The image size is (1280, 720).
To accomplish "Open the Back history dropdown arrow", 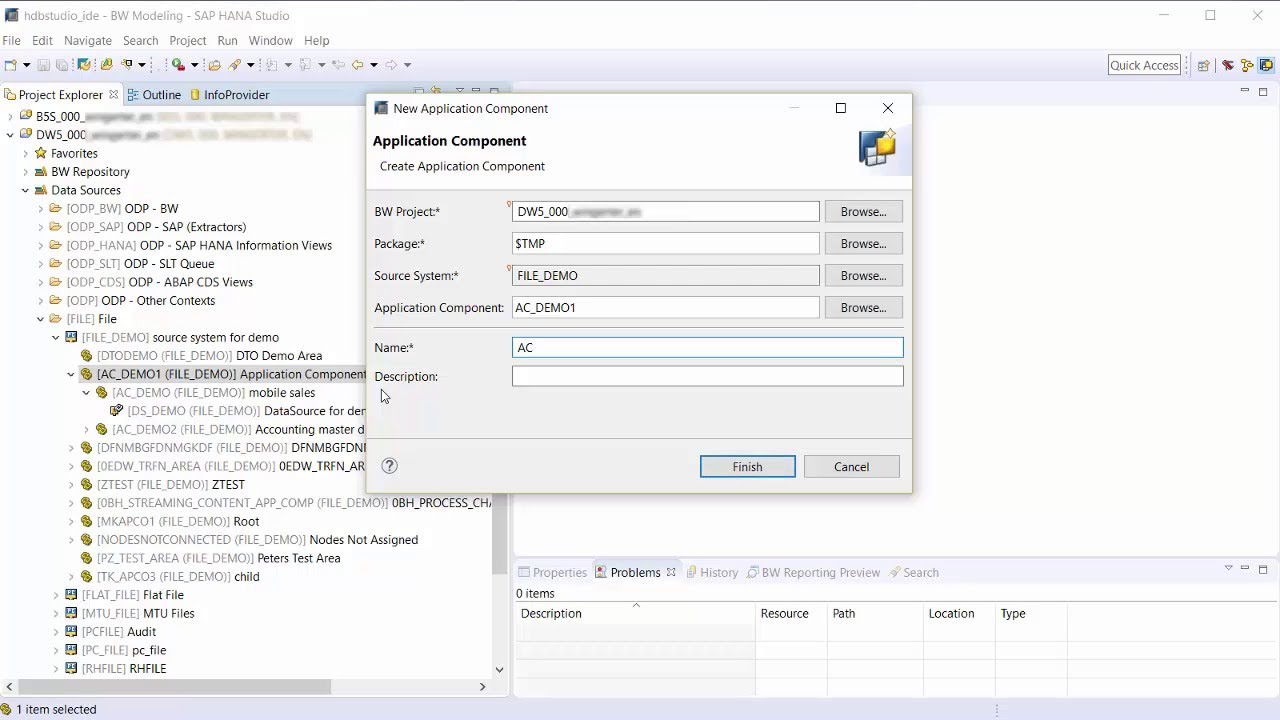I will tap(374, 65).
